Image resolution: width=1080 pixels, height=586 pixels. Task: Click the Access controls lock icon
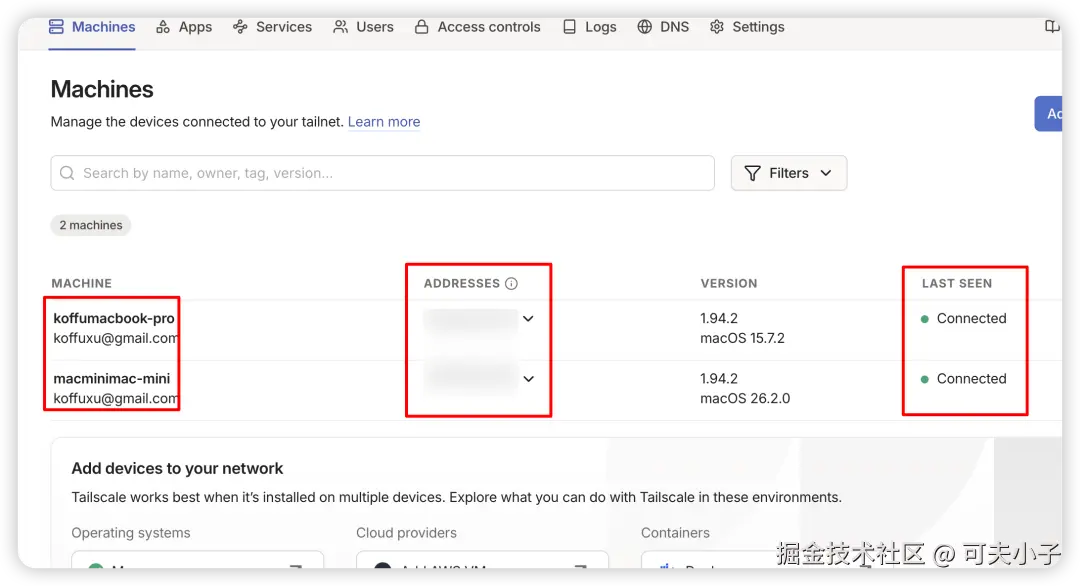[x=422, y=27]
